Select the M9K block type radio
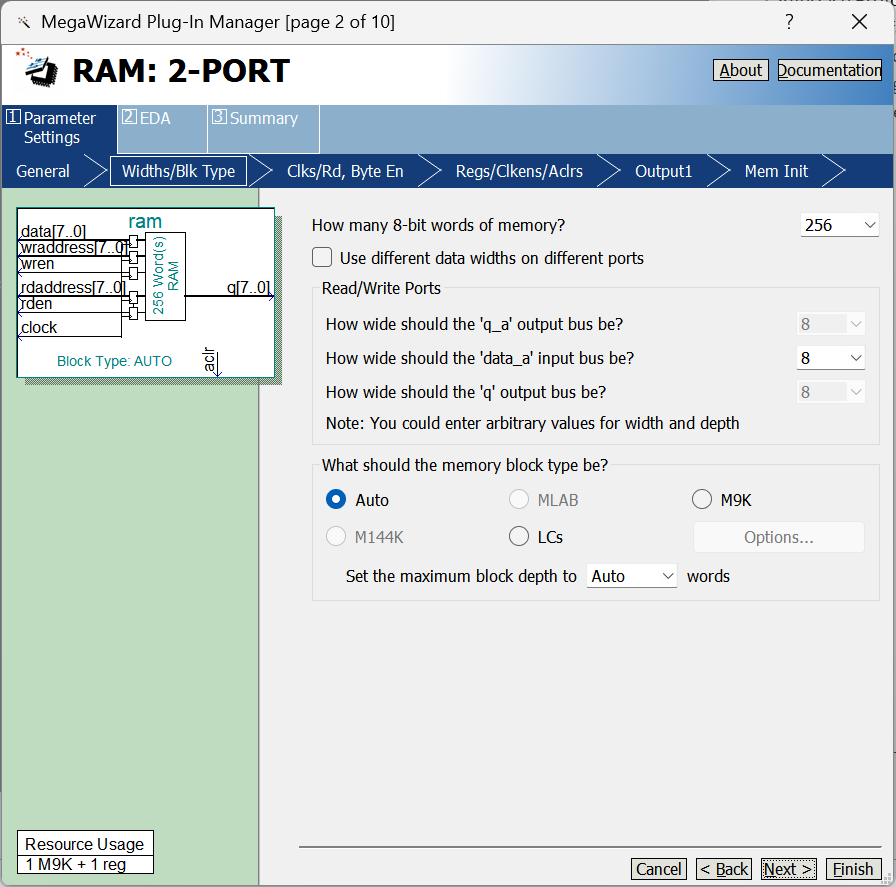Image resolution: width=896 pixels, height=887 pixels. click(702, 499)
